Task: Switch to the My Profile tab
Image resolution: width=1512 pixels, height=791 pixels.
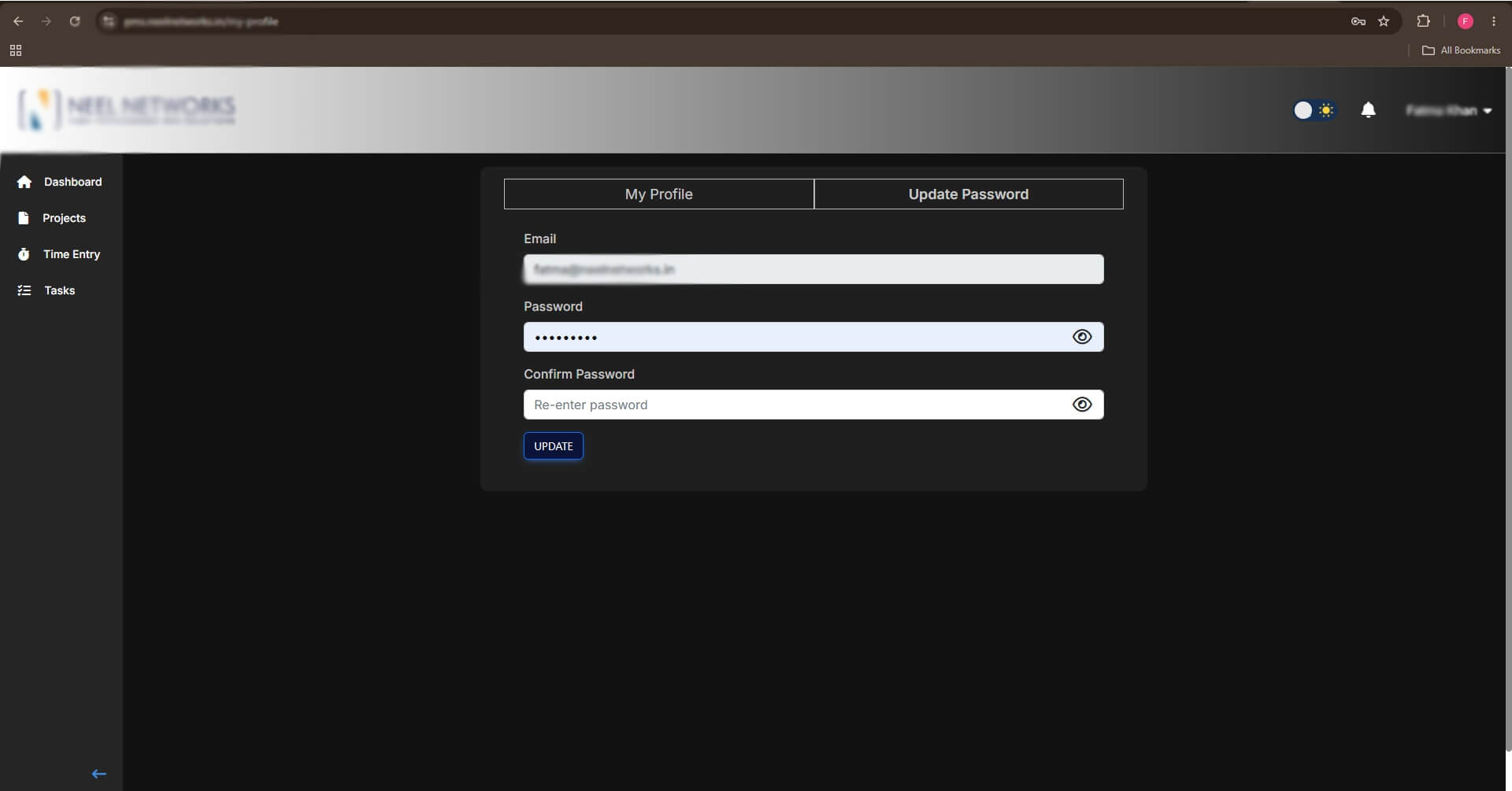Action: pyautogui.click(x=658, y=194)
